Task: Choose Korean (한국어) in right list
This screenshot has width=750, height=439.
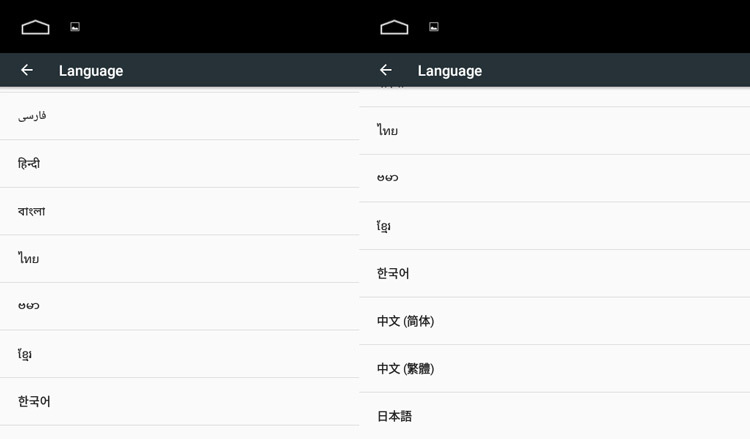Action: [554, 274]
